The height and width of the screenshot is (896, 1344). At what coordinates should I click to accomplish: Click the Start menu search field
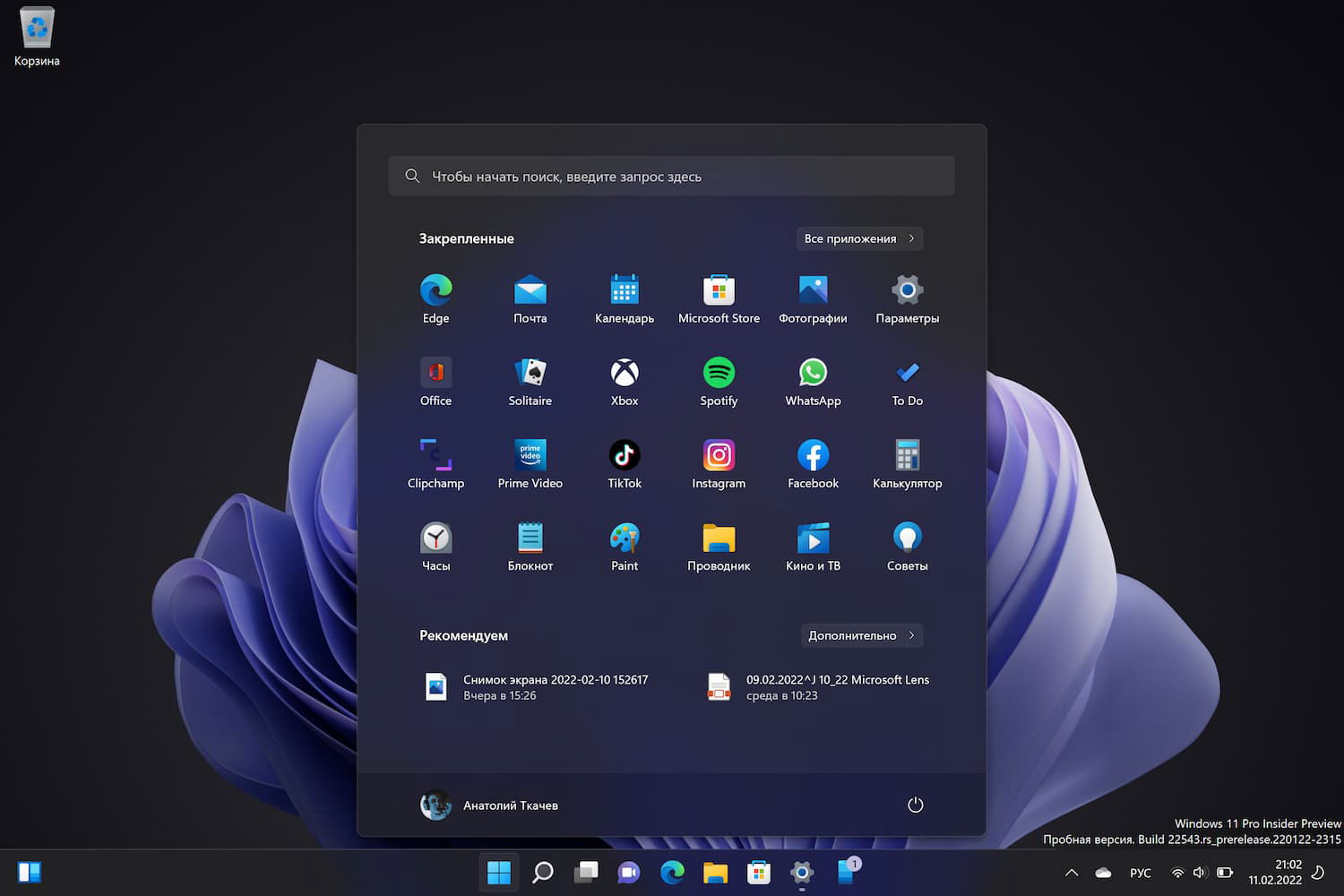point(672,177)
